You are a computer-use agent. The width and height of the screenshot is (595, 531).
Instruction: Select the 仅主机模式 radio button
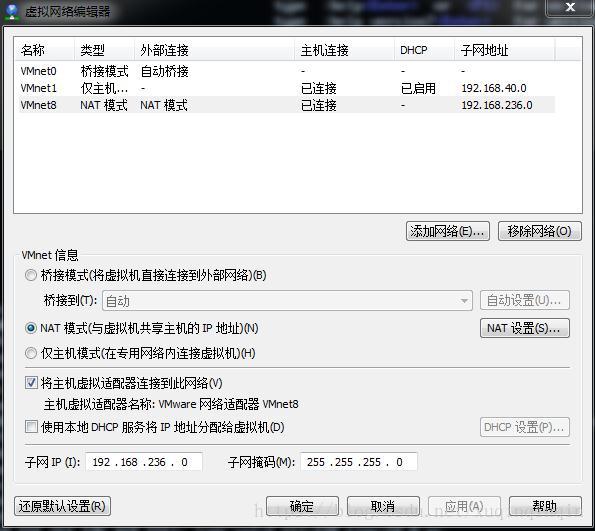tap(31, 353)
